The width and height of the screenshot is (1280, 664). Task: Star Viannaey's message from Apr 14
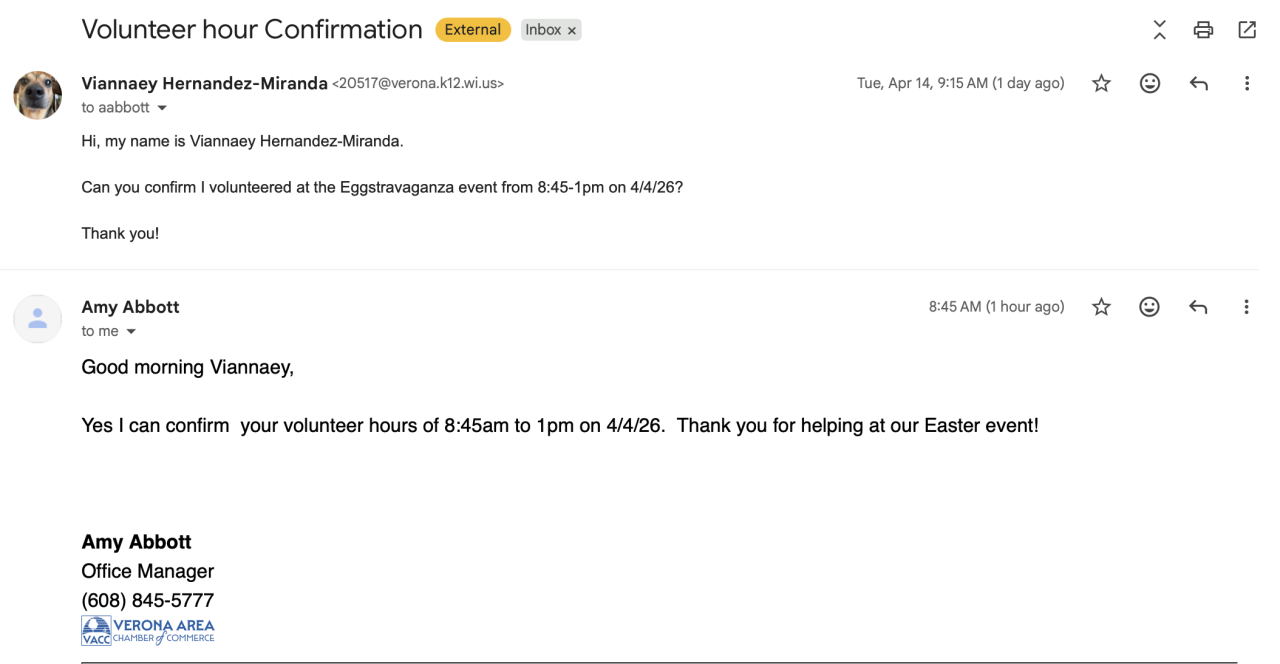[1101, 84]
